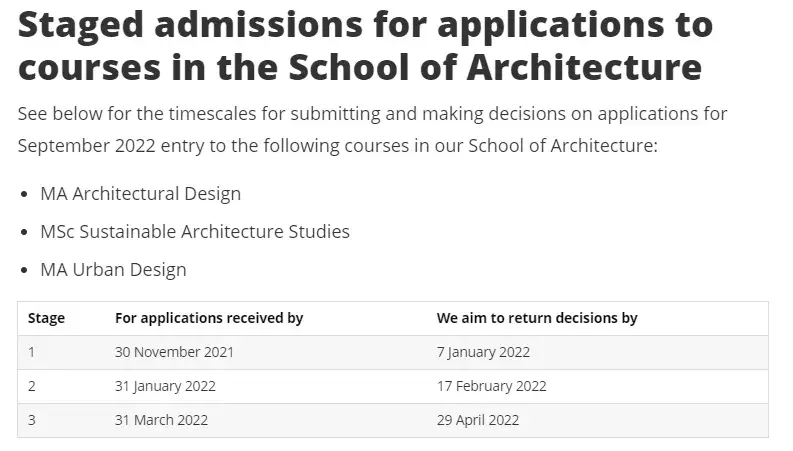Click the "30 November 2021" deadline cell
Image resolution: width=793 pixels, height=451 pixels.
175,352
